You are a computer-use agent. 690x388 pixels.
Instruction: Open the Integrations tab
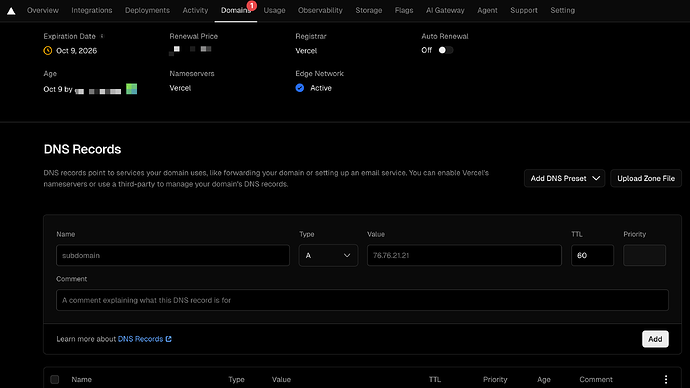[x=92, y=10]
